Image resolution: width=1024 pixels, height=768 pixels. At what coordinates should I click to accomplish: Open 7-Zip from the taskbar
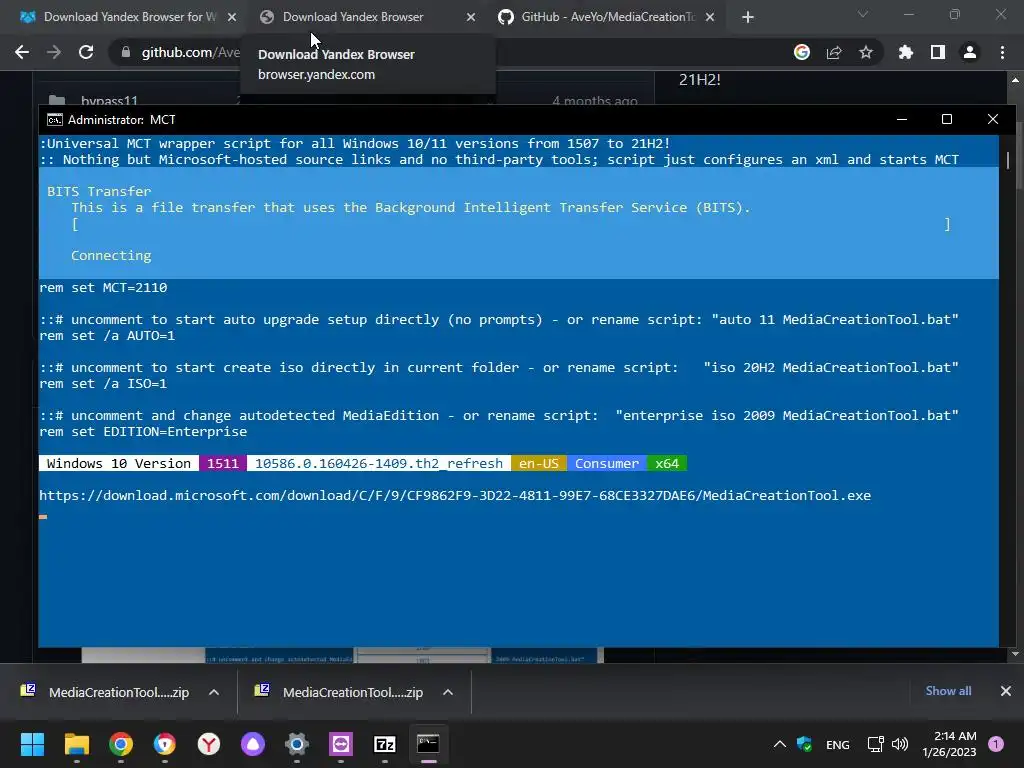click(385, 744)
